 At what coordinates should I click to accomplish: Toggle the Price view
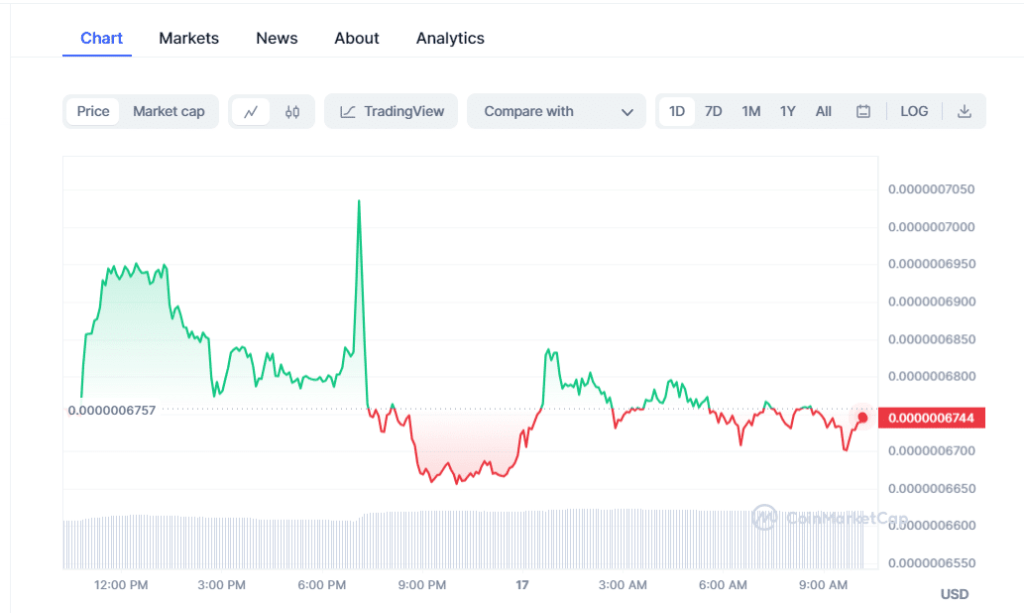point(93,112)
